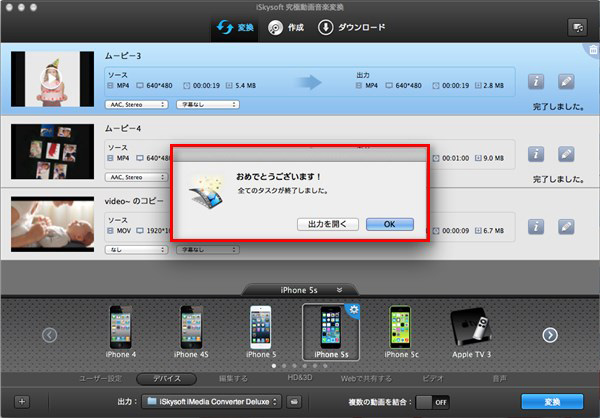Select the ムービー4 thumbnail

point(52,152)
